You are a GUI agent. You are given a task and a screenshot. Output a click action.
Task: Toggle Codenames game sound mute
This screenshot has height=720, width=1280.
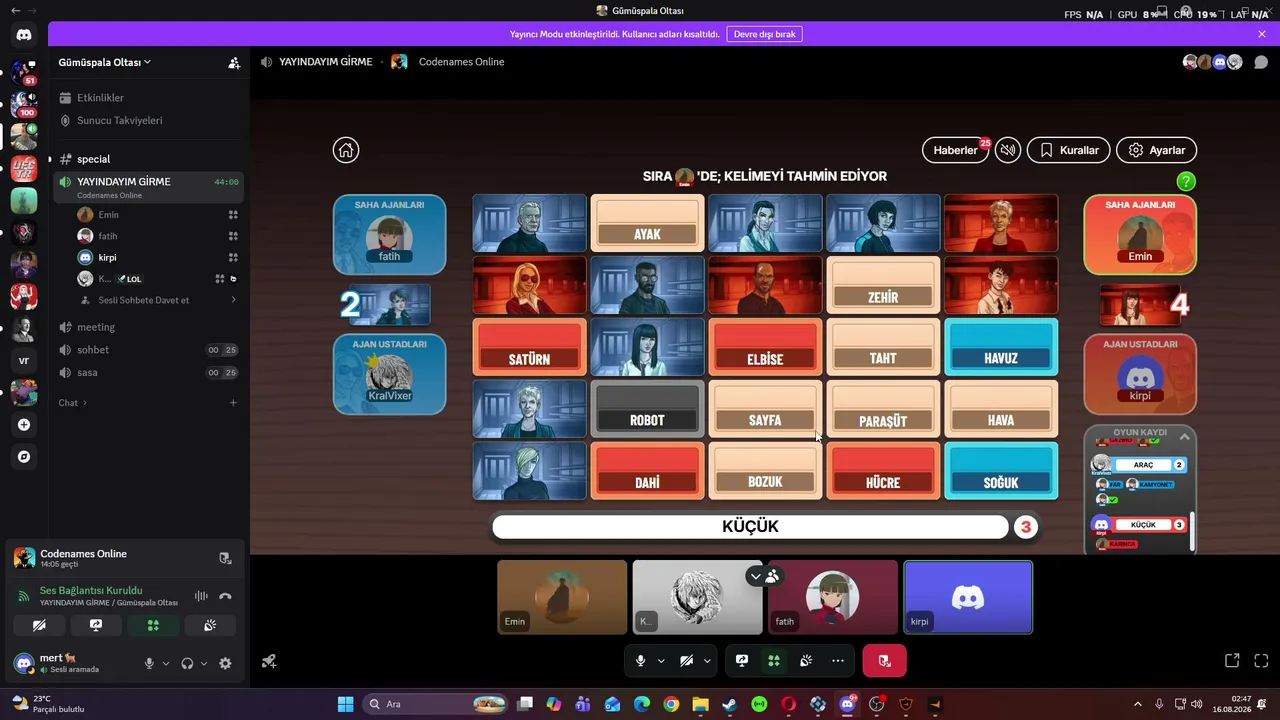[1008, 150]
